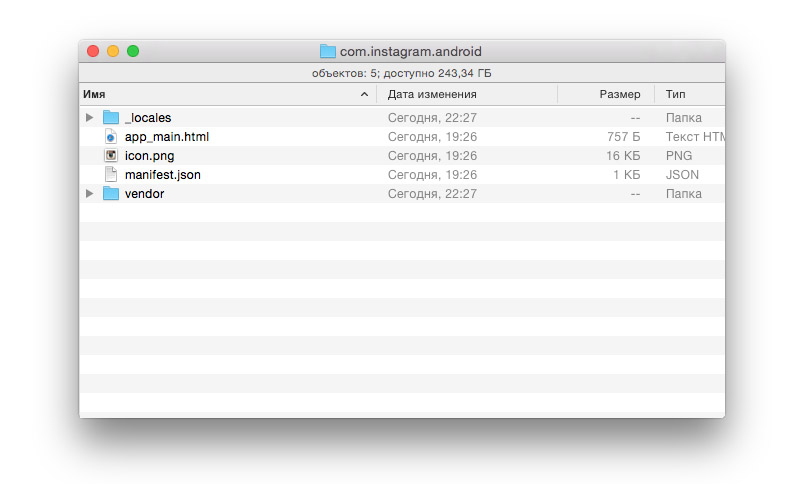
Task: Click the _locales folder icon
Action: pyautogui.click(x=111, y=118)
